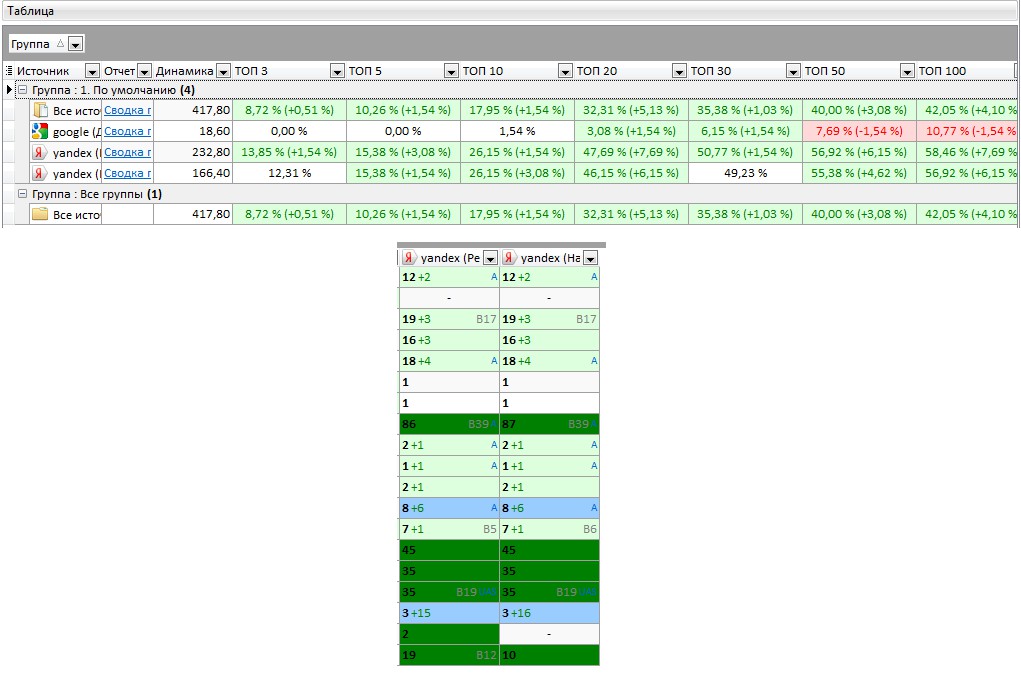The width and height of the screenshot is (1021, 679).
Task: Select the cell 46,15 % (+6,15 %)
Action: pos(631,173)
